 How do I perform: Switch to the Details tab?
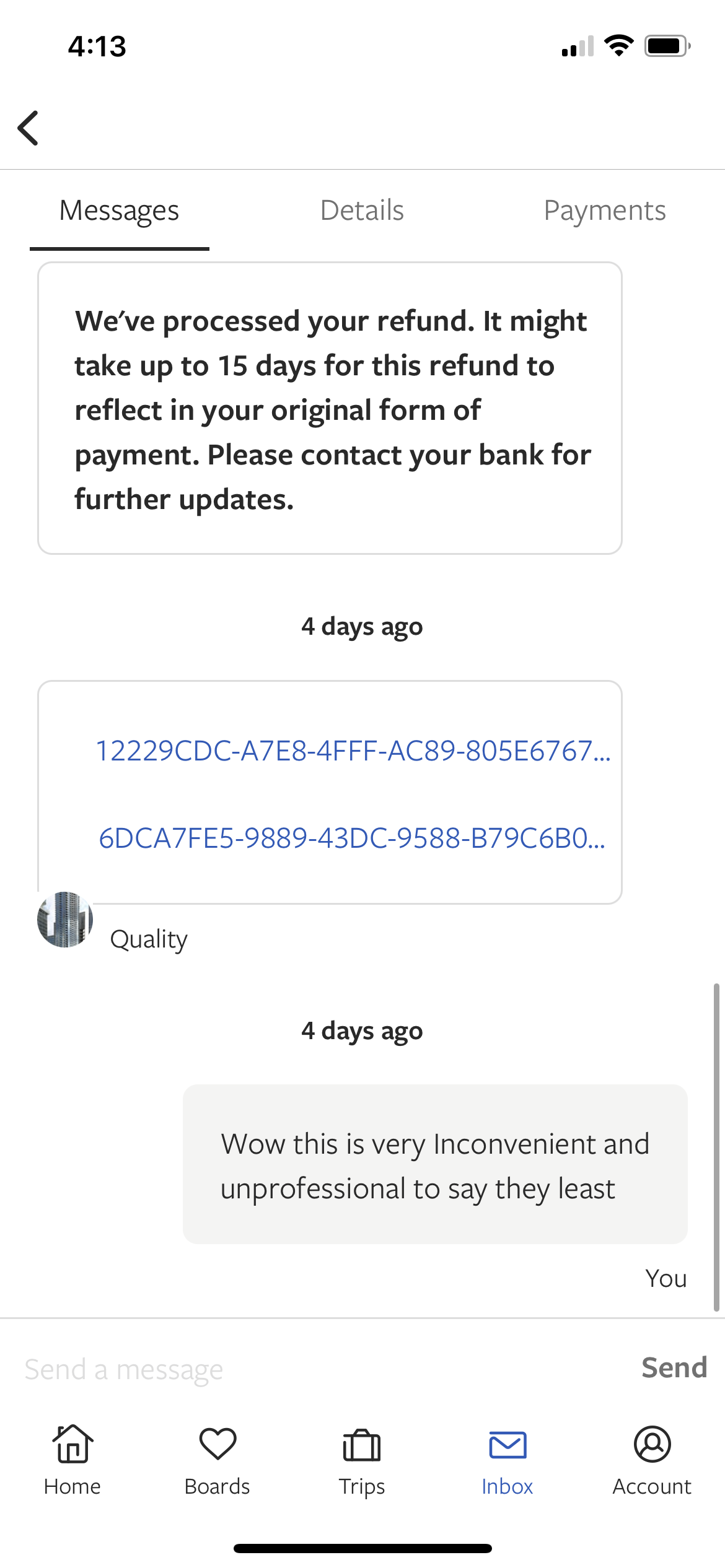pyautogui.click(x=362, y=211)
